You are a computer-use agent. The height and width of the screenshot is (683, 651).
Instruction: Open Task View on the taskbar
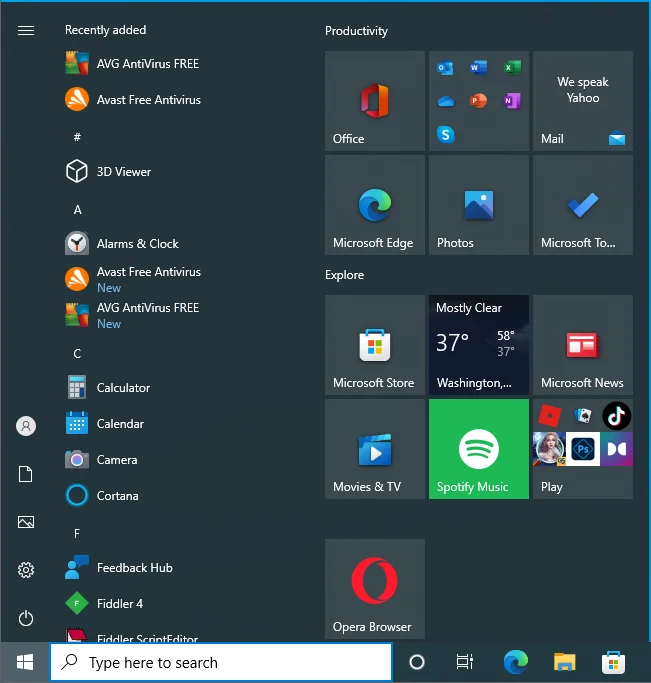coord(465,662)
